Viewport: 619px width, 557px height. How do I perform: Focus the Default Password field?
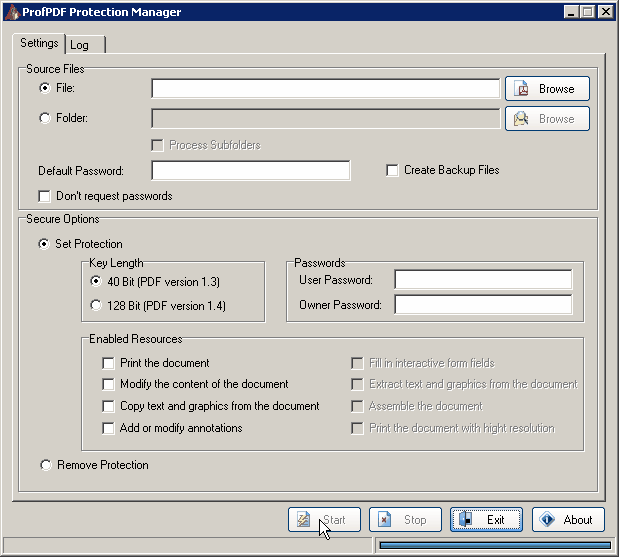tap(251, 171)
